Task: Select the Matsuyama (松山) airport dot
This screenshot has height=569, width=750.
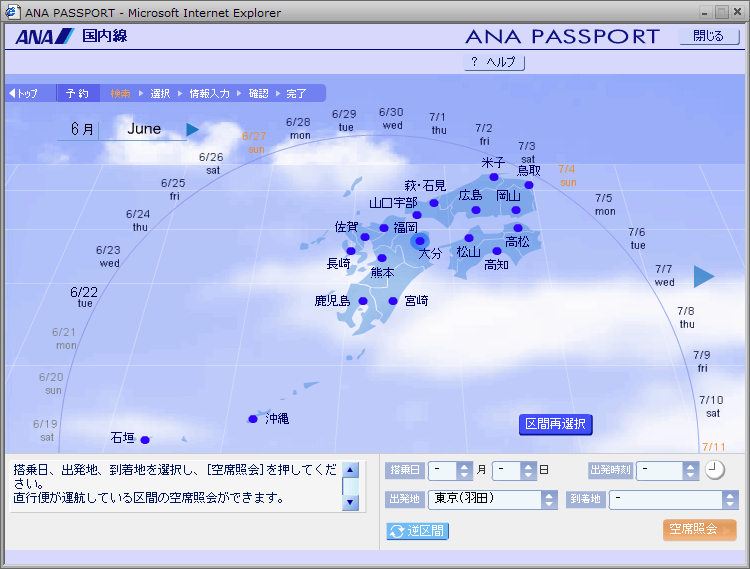Action: pyautogui.click(x=469, y=238)
